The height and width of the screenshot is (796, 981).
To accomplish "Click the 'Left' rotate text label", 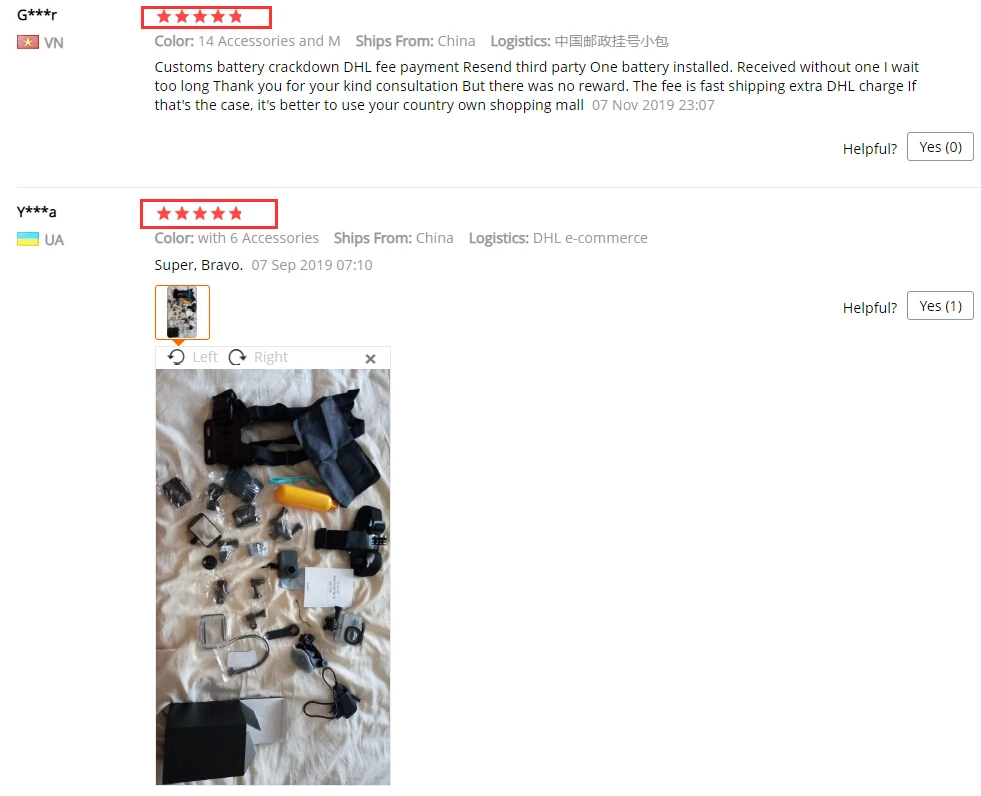I will 205,357.
